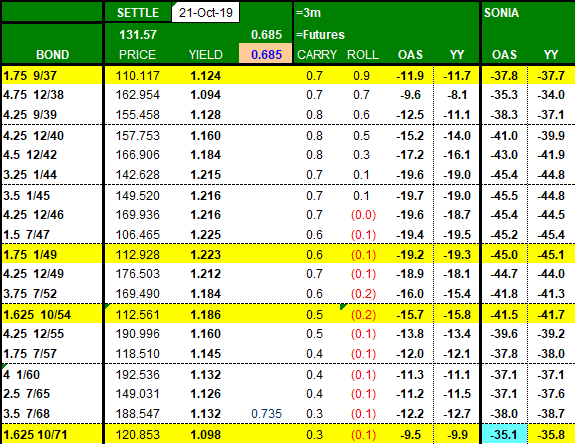Select the BOND column header
Viewport: 576px width, 445px height.
pyautogui.click(x=52, y=54)
